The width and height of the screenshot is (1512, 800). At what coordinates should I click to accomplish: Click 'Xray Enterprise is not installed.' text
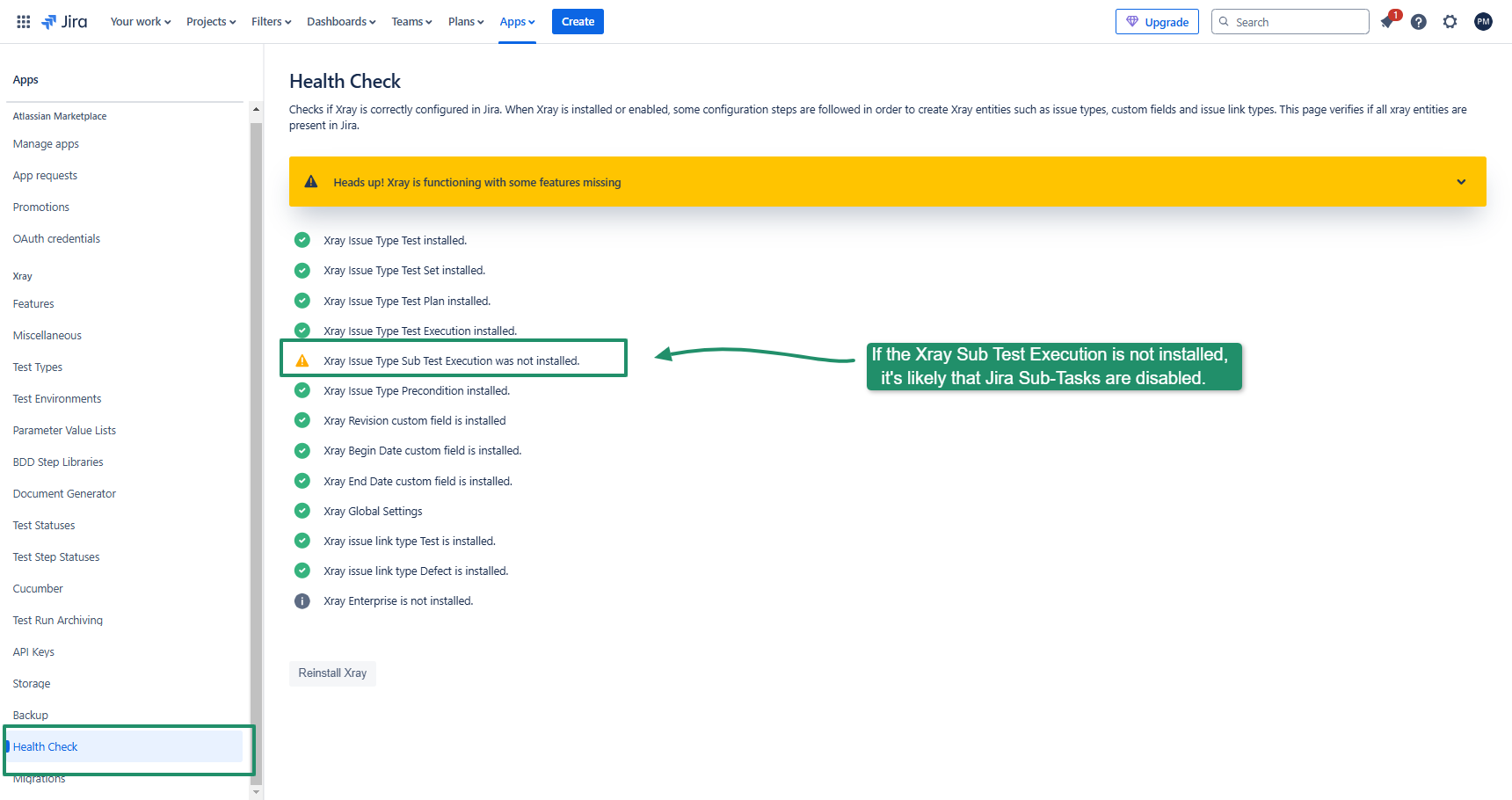(x=398, y=601)
